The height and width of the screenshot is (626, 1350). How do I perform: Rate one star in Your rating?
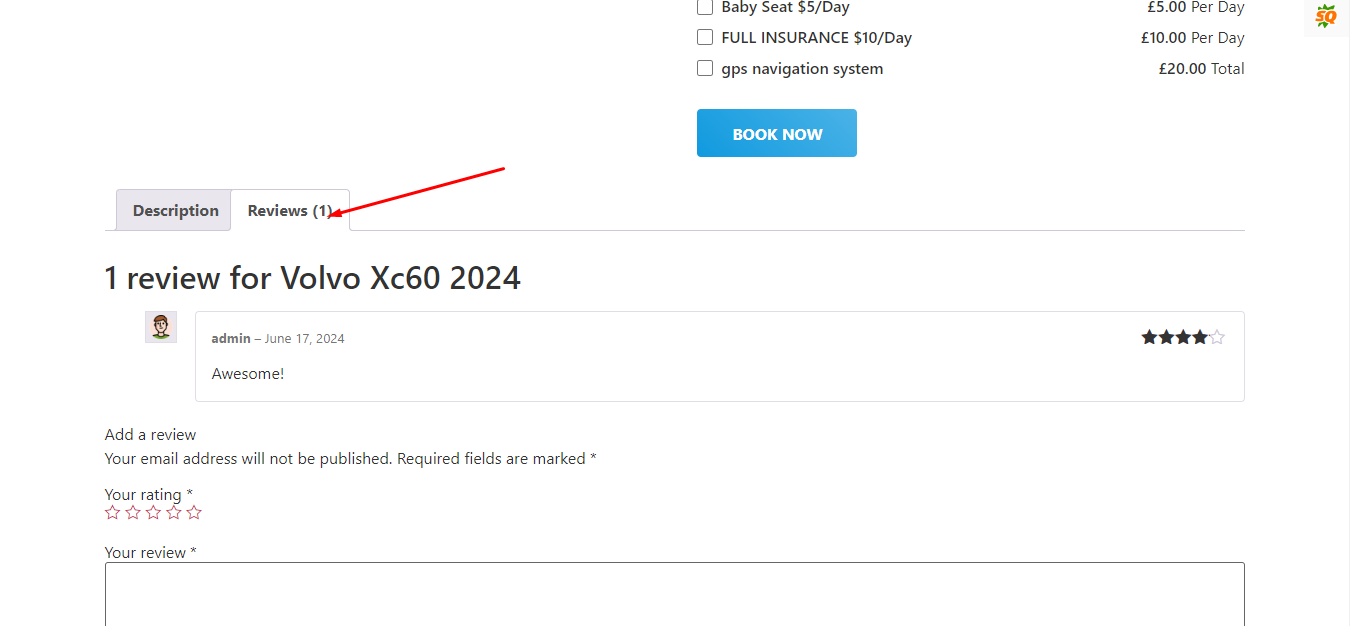click(x=113, y=512)
